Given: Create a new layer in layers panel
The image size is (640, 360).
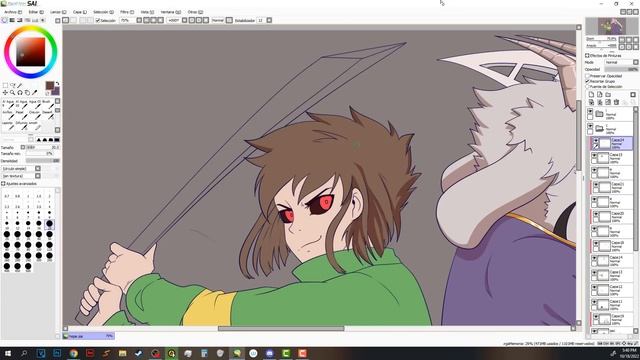Looking at the screenshot, I should 591,94.
